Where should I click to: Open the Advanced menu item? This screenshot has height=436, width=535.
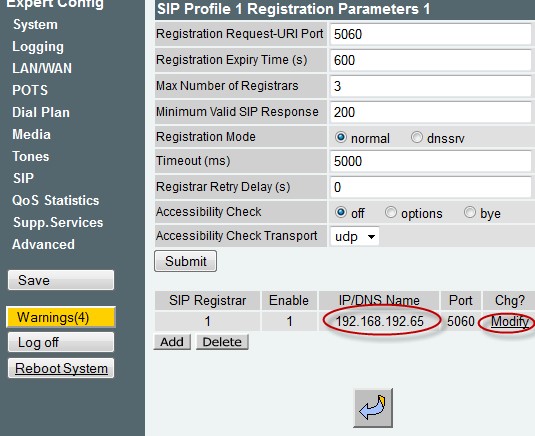click(43, 244)
